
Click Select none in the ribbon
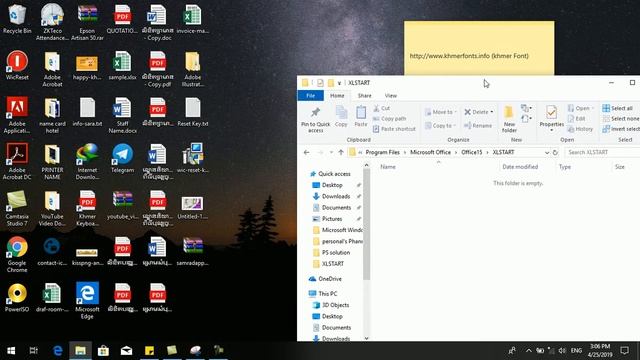[x=621, y=118]
